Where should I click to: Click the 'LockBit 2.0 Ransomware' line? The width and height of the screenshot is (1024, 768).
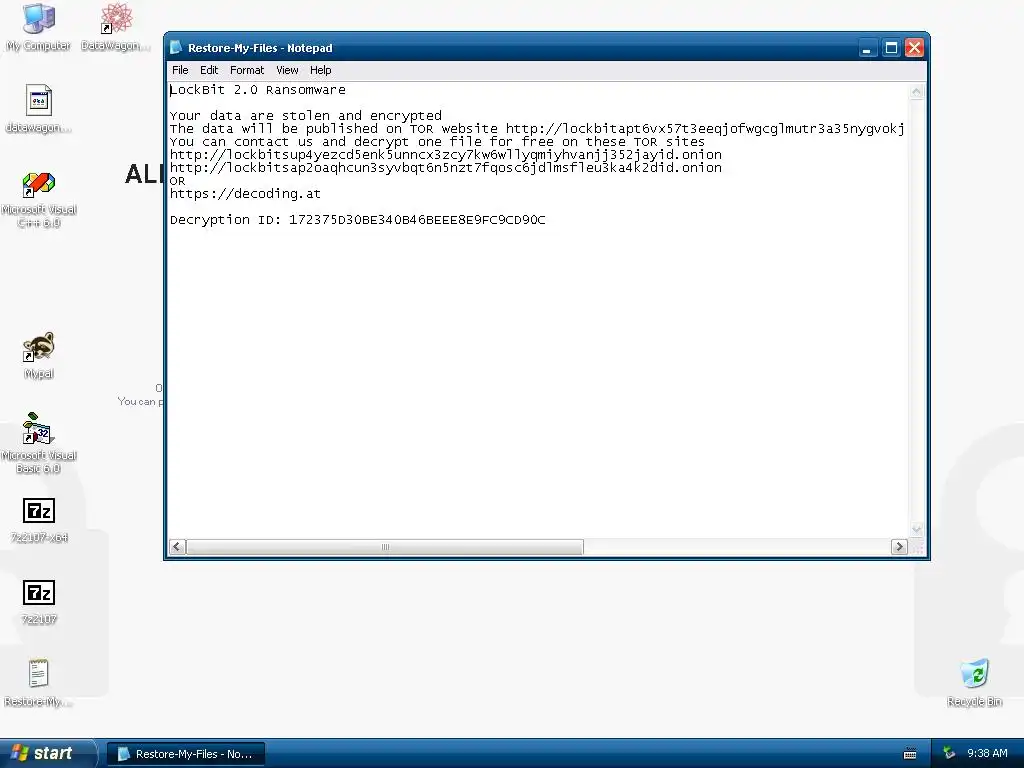coord(257,90)
